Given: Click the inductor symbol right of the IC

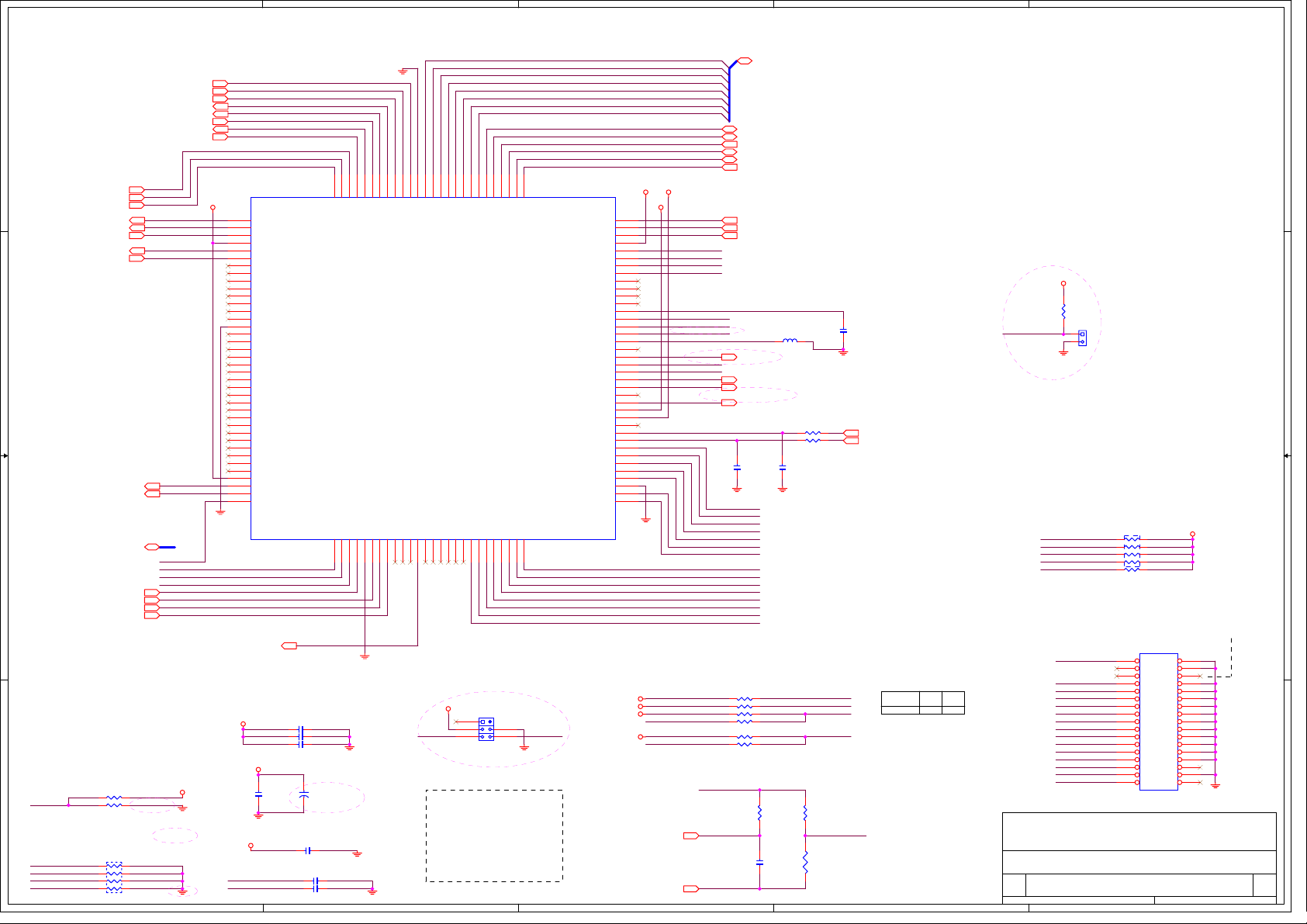Looking at the screenshot, I should [790, 341].
